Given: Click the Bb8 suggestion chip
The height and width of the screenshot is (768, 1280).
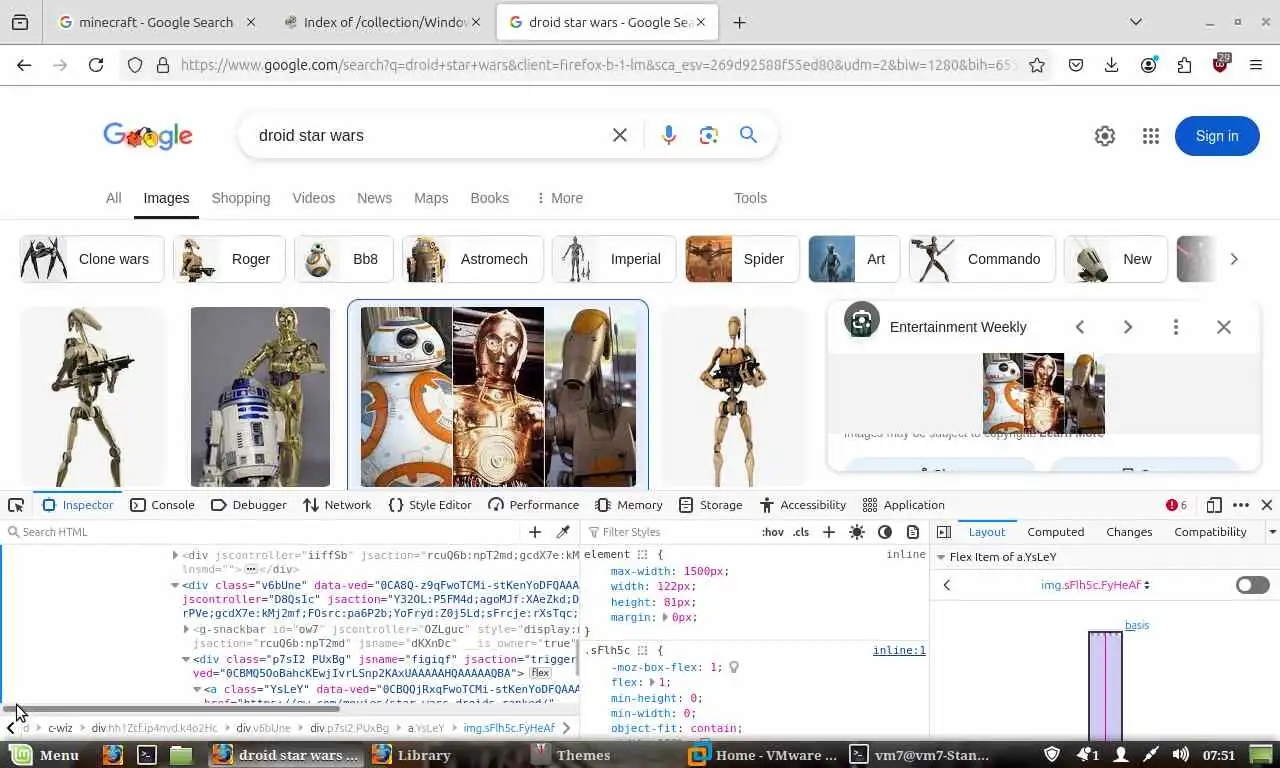Looking at the screenshot, I should [x=344, y=259].
